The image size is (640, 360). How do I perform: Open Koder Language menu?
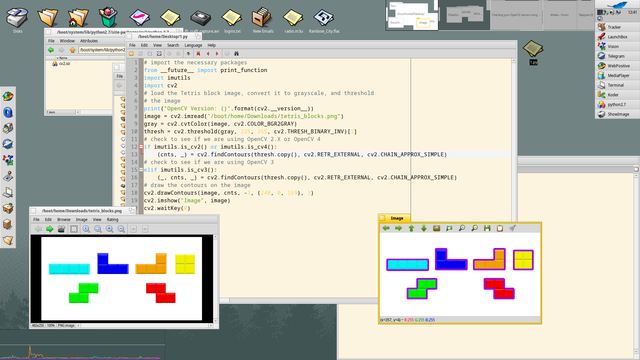click(x=193, y=45)
